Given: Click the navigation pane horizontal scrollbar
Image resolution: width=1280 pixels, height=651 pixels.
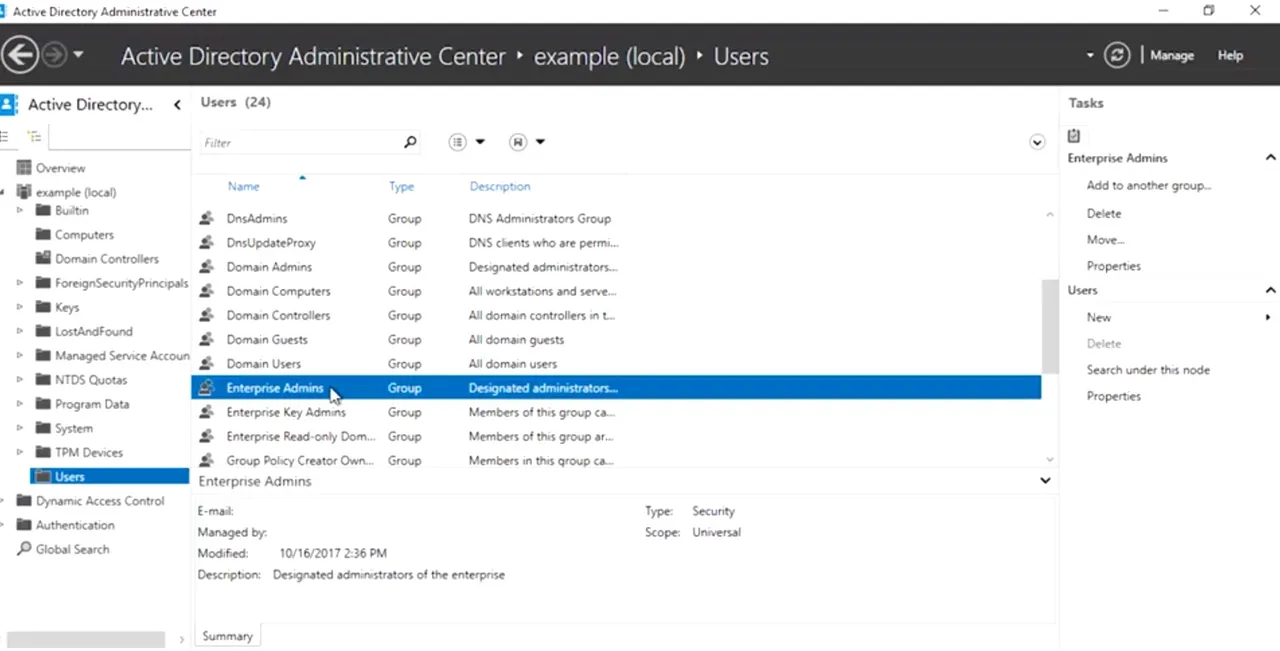Looking at the screenshot, I should tap(86, 639).
